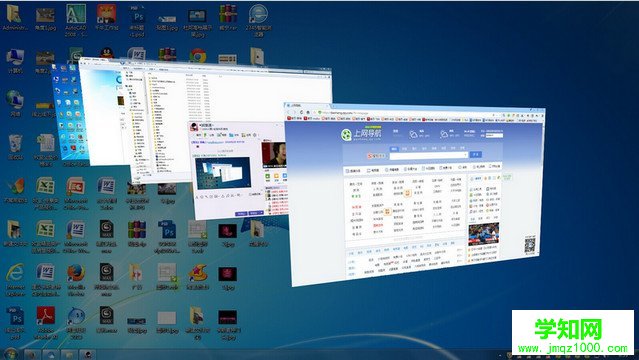Open the sports news thumbnail in the browser

coord(484,234)
